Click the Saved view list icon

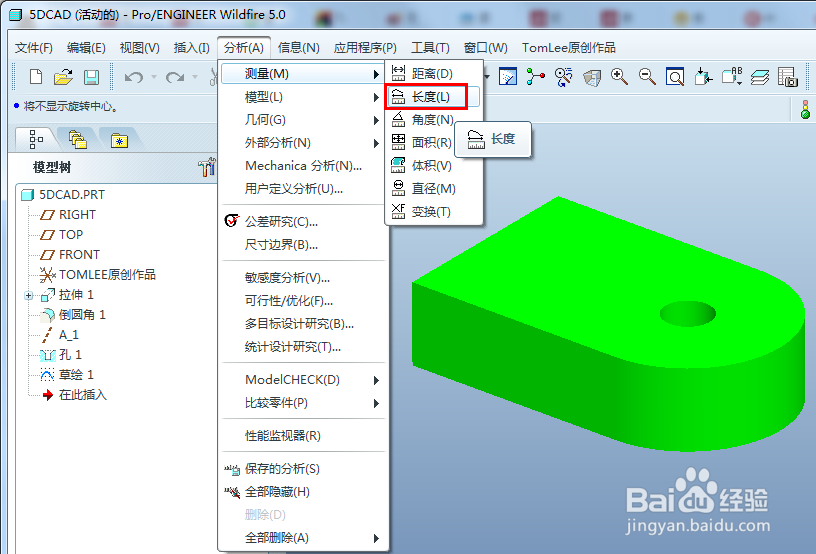point(731,77)
